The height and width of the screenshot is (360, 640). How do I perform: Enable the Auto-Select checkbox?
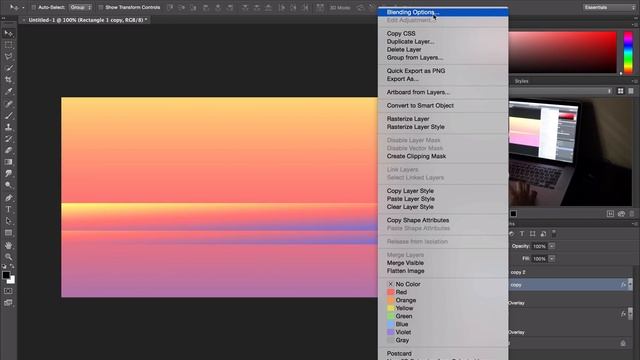tap(34, 7)
